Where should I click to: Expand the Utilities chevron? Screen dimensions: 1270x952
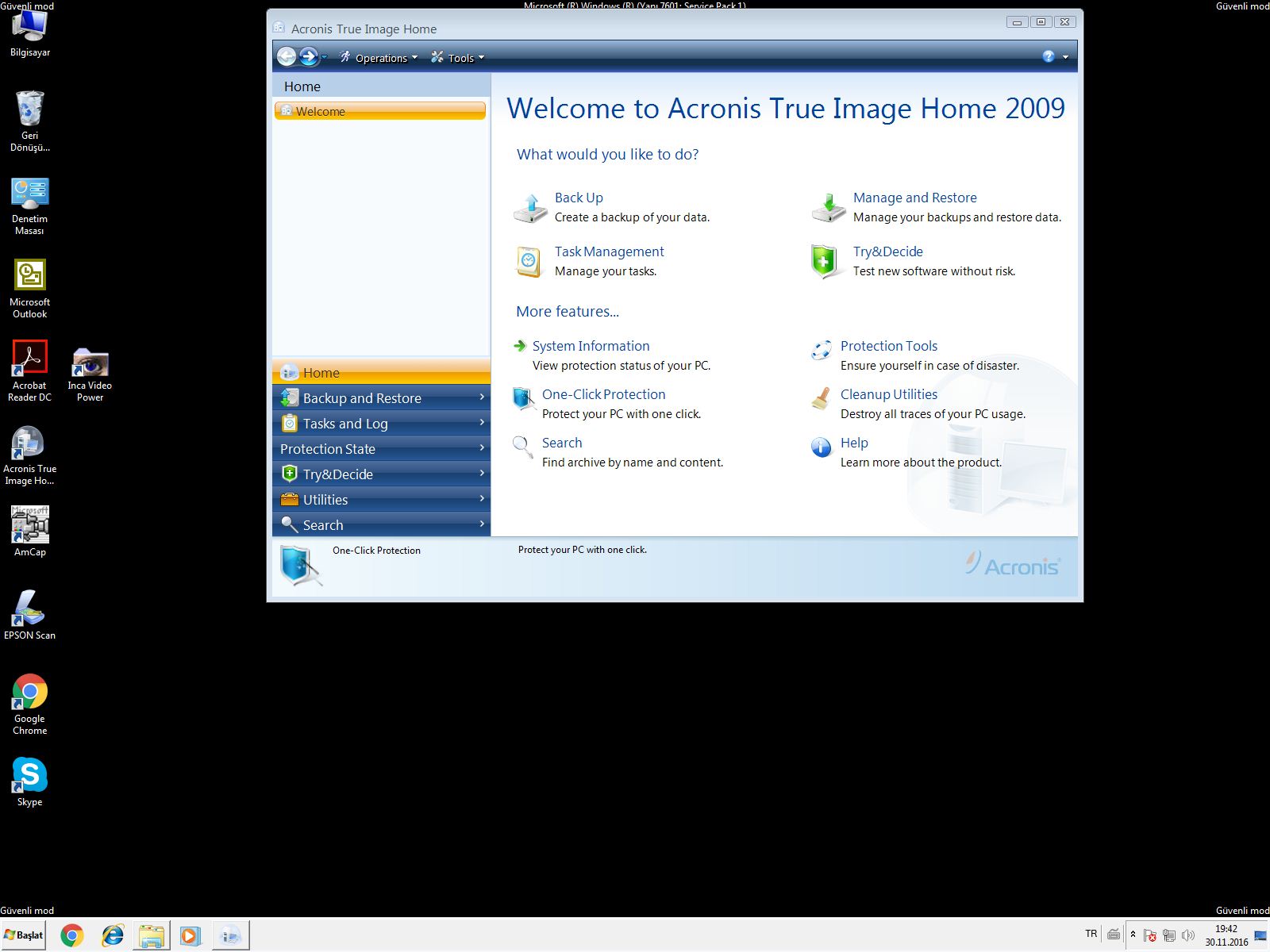coord(482,498)
